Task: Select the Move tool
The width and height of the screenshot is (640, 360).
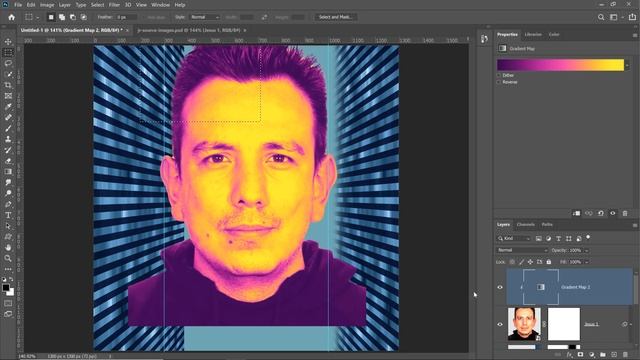Action: click(x=8, y=42)
